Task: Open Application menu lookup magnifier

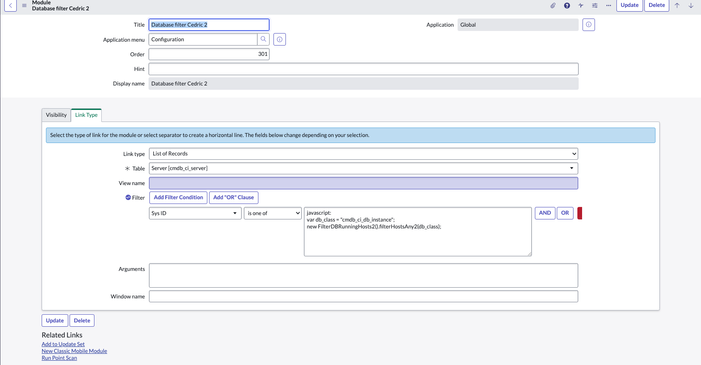Action: pyautogui.click(x=263, y=39)
